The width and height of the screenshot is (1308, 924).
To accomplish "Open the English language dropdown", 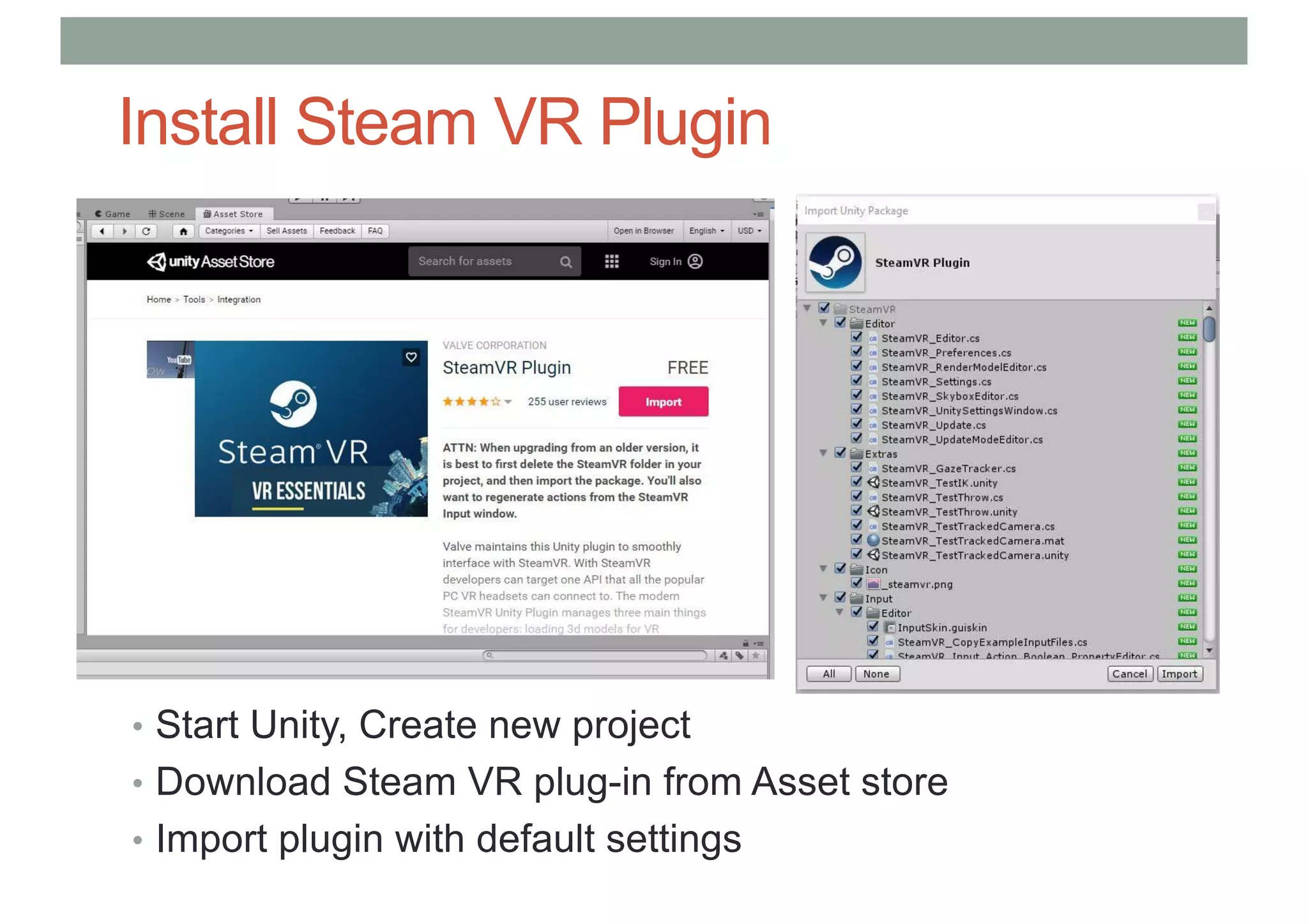I will point(707,231).
